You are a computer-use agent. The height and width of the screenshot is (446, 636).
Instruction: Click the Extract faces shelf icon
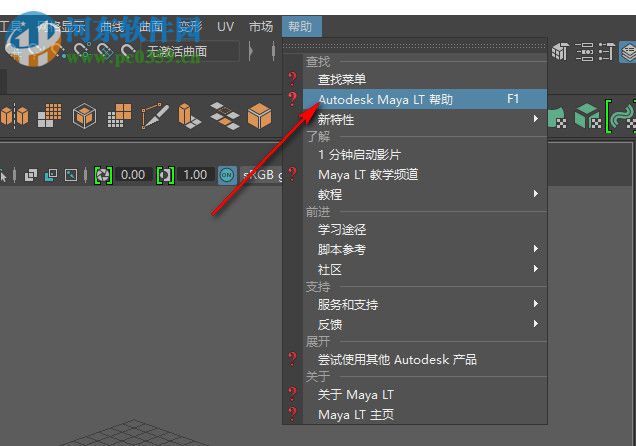pyautogui.click(x=225, y=116)
